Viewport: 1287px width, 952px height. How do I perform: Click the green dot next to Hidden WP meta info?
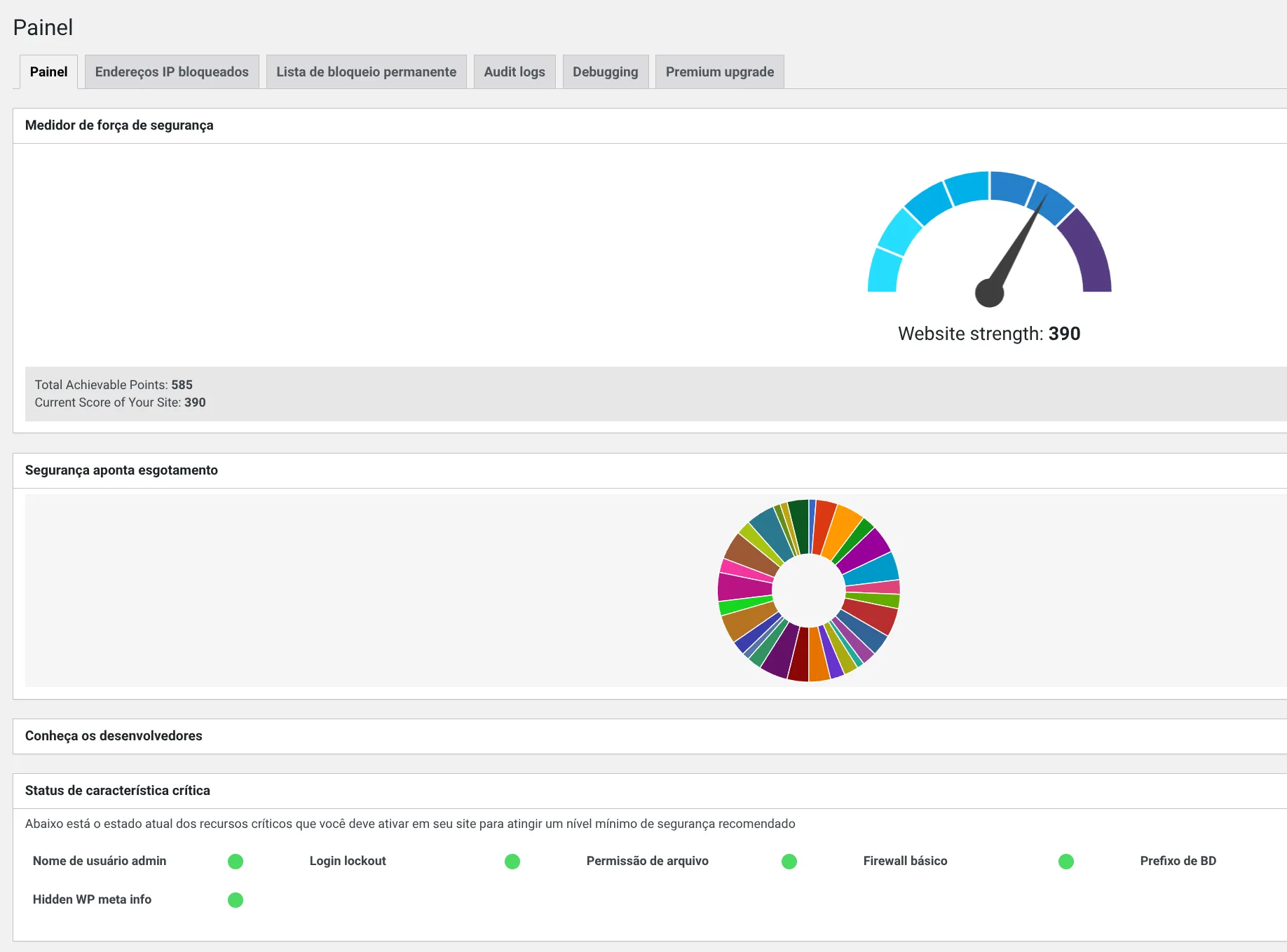click(236, 899)
